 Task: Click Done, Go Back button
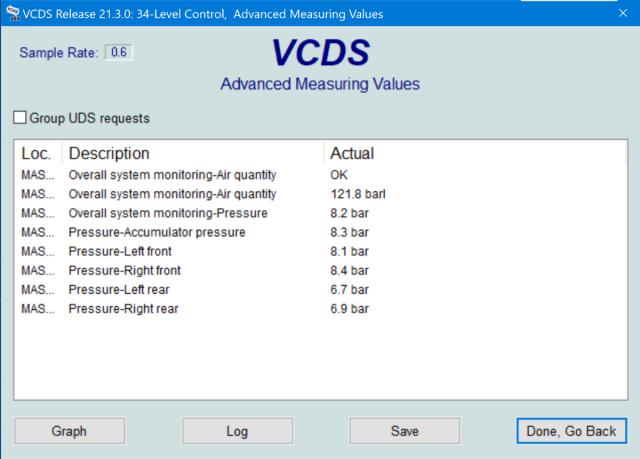point(571,431)
